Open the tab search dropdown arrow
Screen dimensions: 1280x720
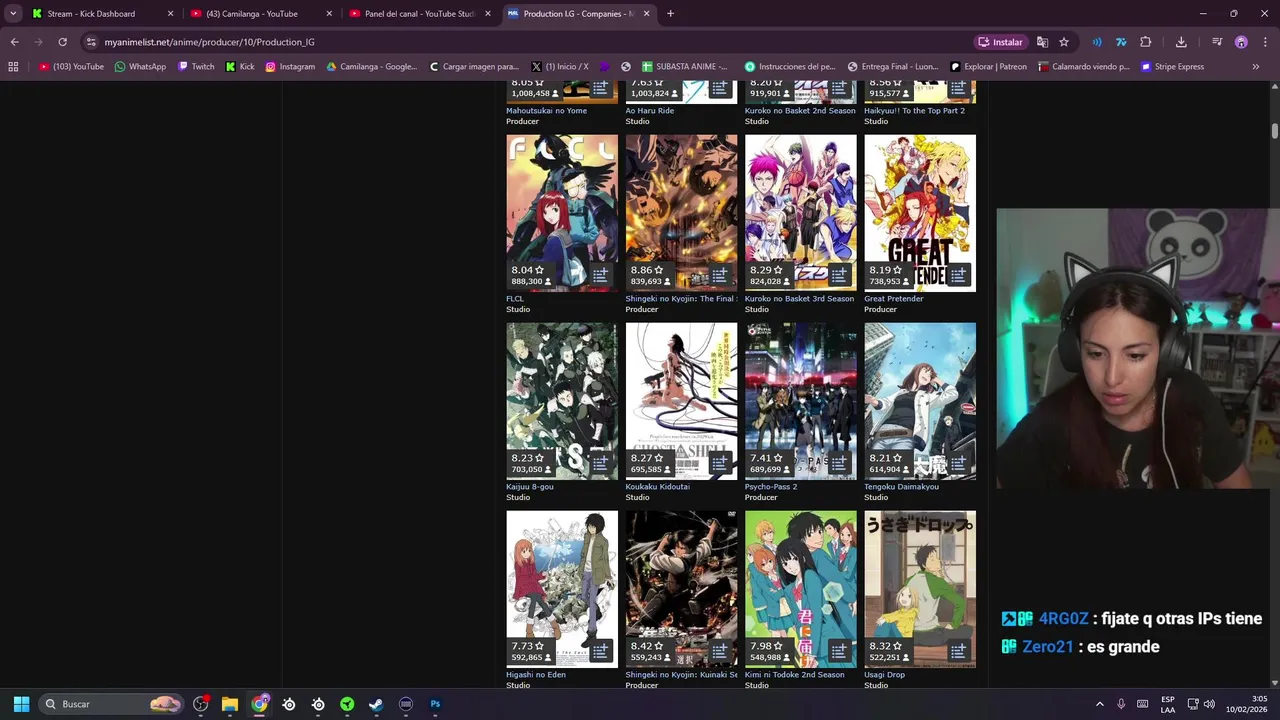[x=13, y=14]
